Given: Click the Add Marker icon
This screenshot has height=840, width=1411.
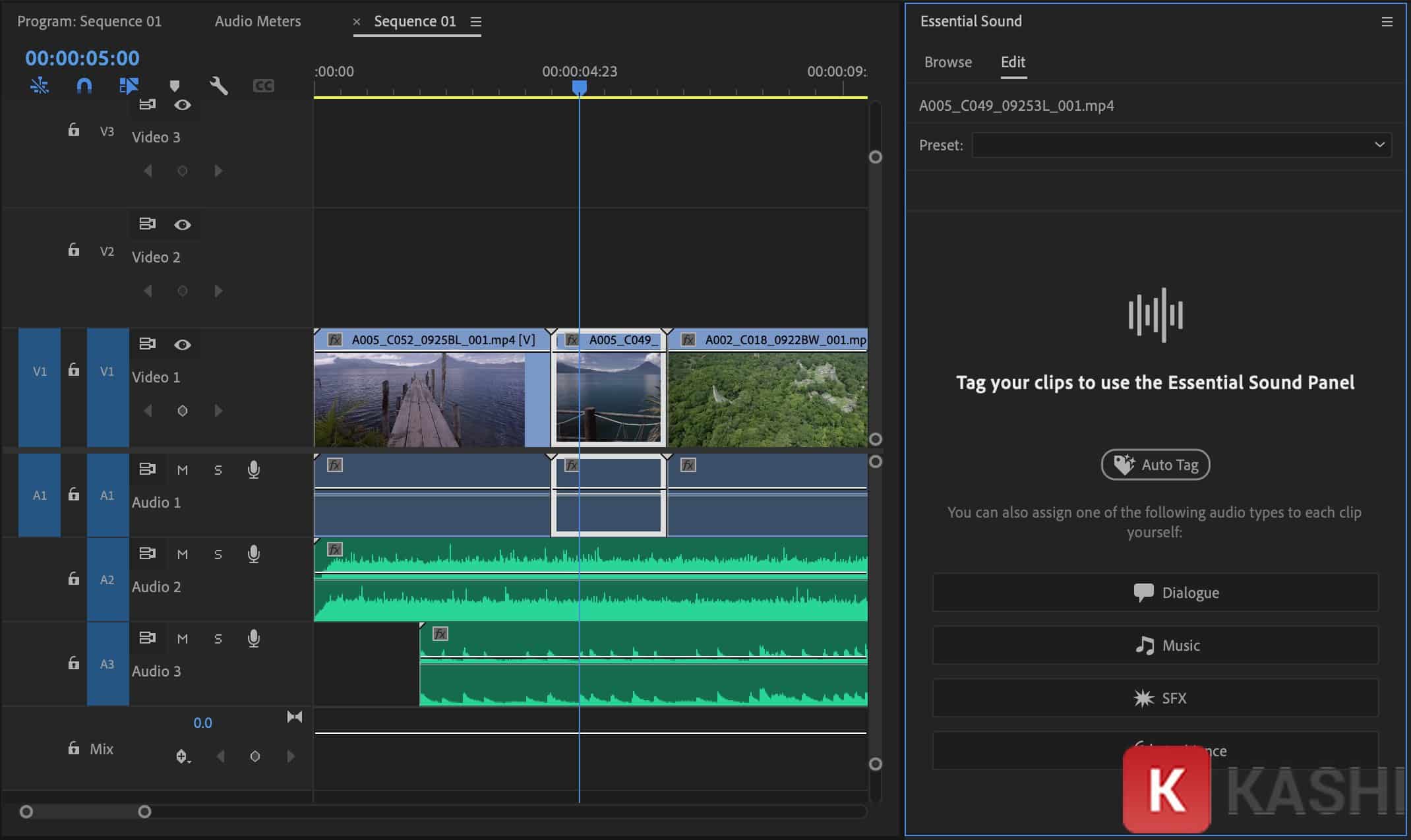Looking at the screenshot, I should point(174,86).
